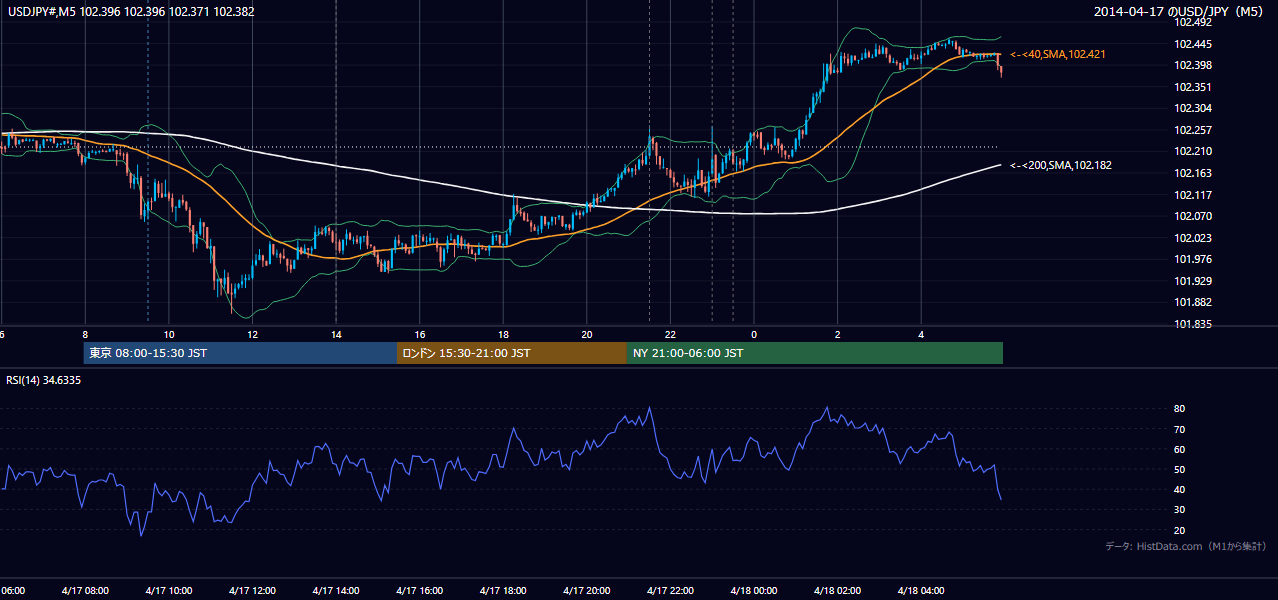Viewport: 1278px width, 600px height.
Task: Click RSI scale level 50
Action: [1179, 469]
